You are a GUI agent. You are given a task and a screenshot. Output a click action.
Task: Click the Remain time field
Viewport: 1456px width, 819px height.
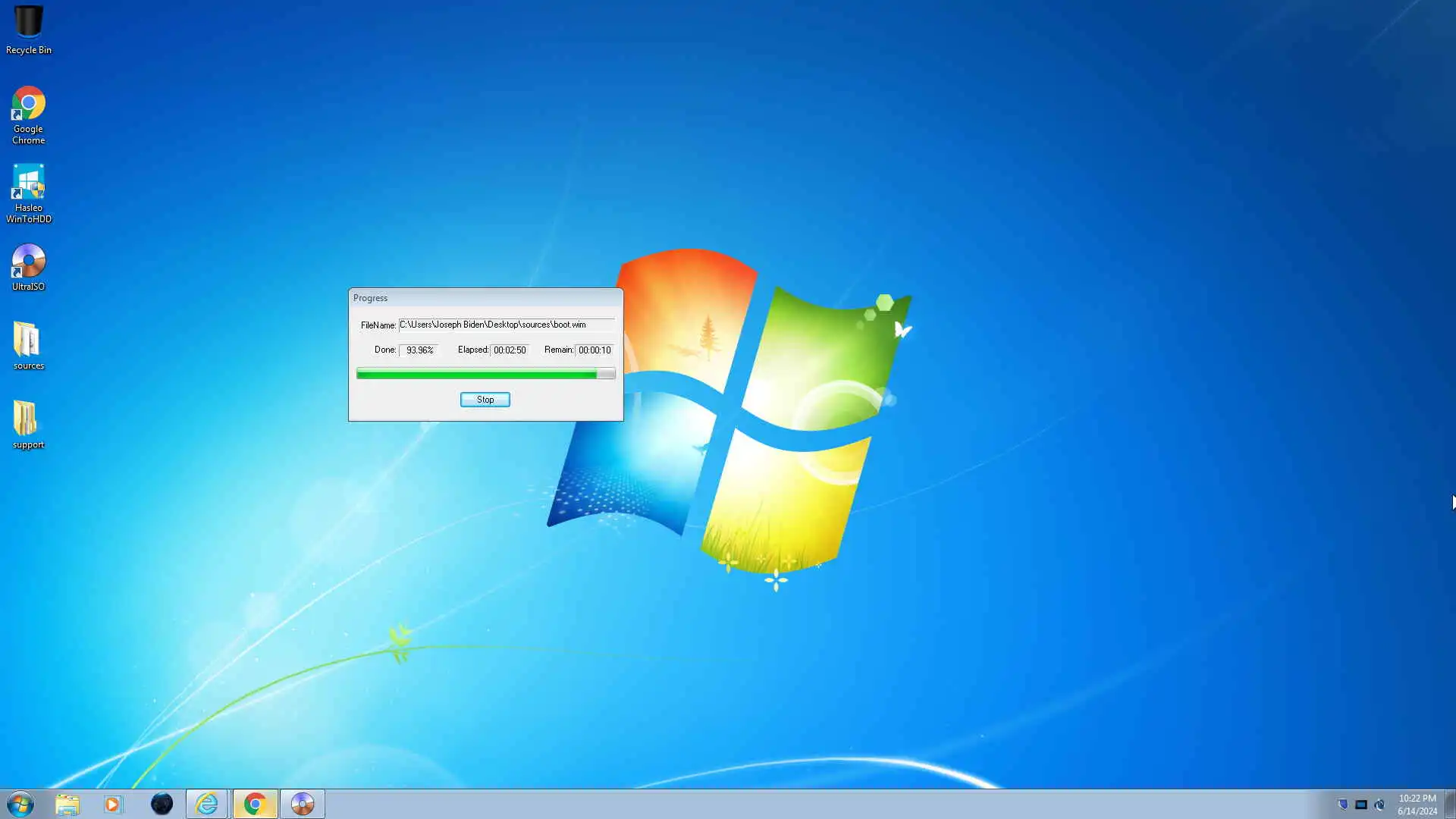coord(595,350)
